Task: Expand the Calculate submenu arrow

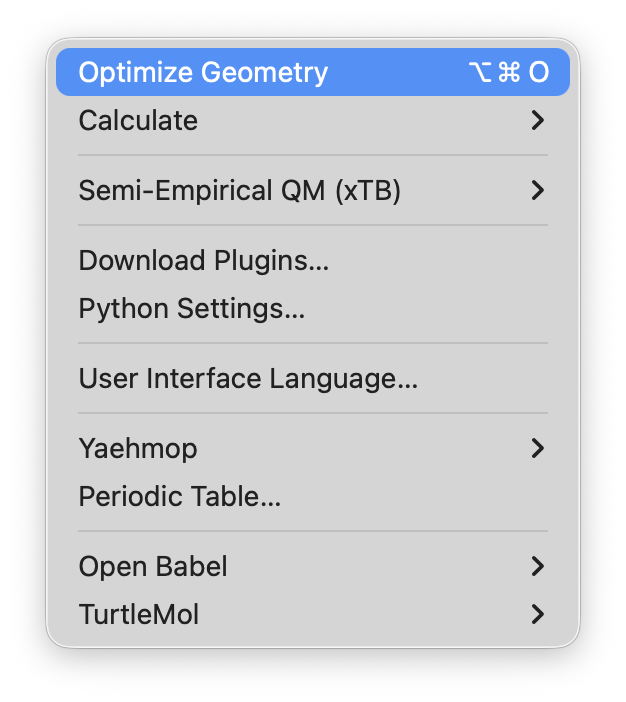Action: 538,121
